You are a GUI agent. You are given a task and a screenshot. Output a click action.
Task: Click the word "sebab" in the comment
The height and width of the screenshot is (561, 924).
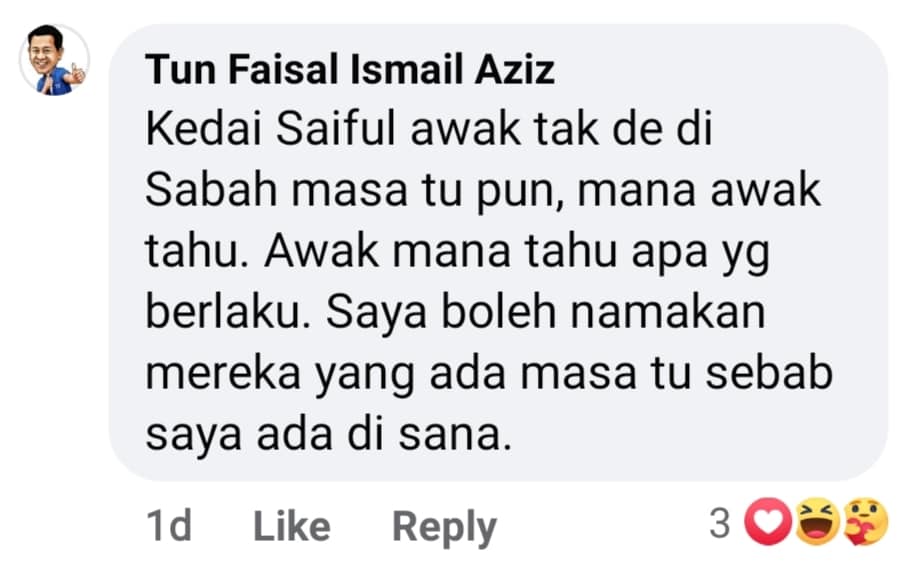pyautogui.click(x=768, y=373)
